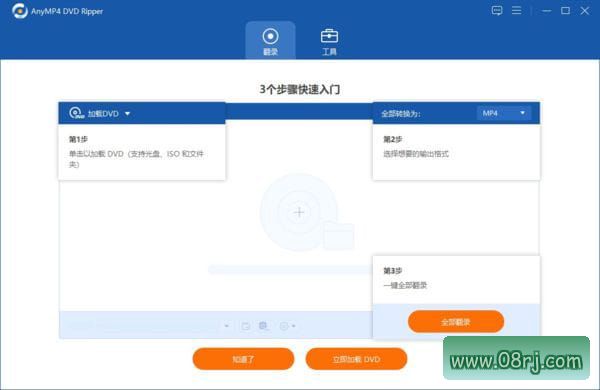Click the 一键全部翻录 description text
The image size is (600, 390).
(405, 286)
